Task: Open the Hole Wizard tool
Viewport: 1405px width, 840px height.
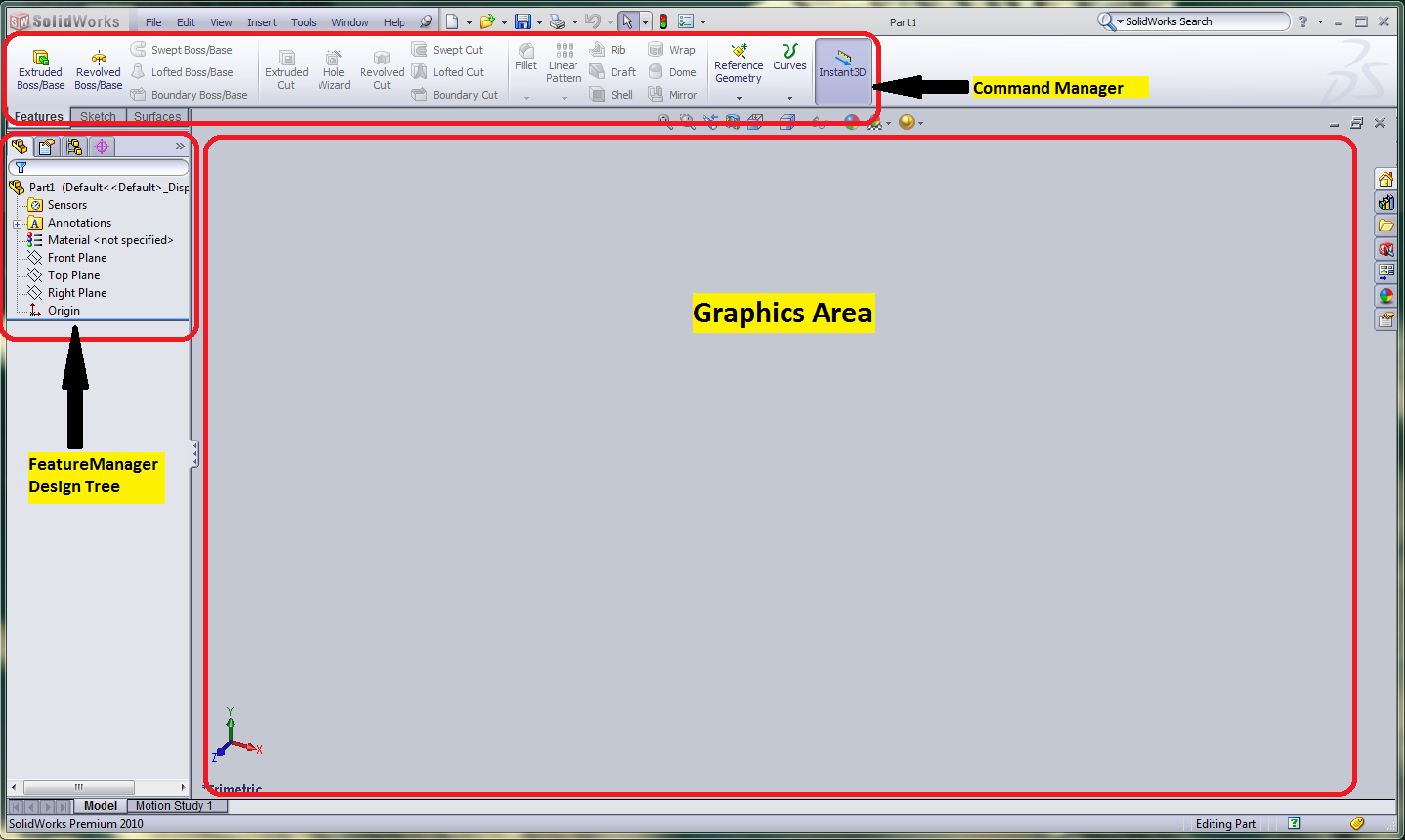Action: pos(334,70)
